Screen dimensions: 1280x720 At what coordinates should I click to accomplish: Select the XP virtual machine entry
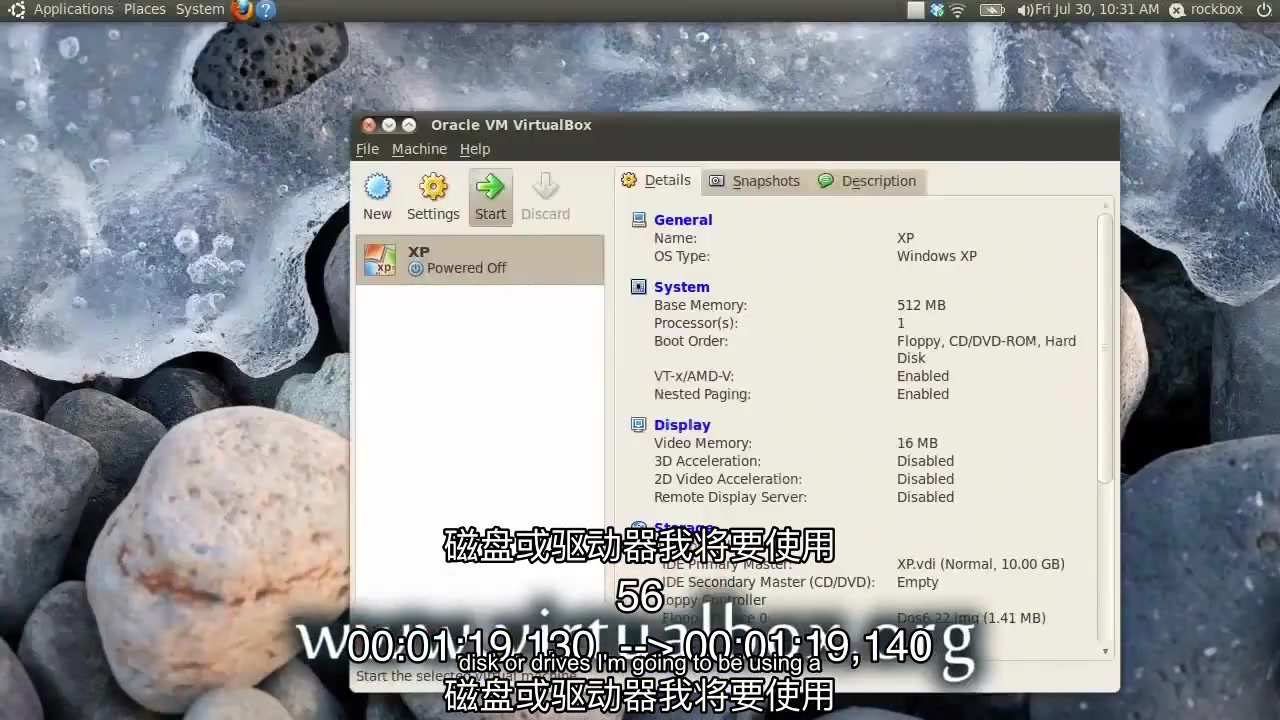(480, 260)
